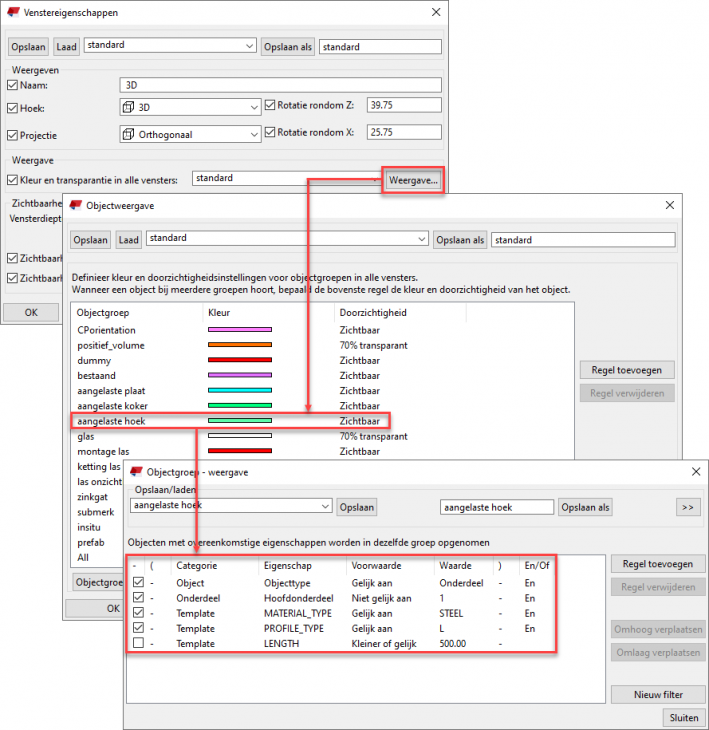This screenshot has width=709, height=730.
Task: Click the 70% transparant value for positief_volume
Action: 373,345
